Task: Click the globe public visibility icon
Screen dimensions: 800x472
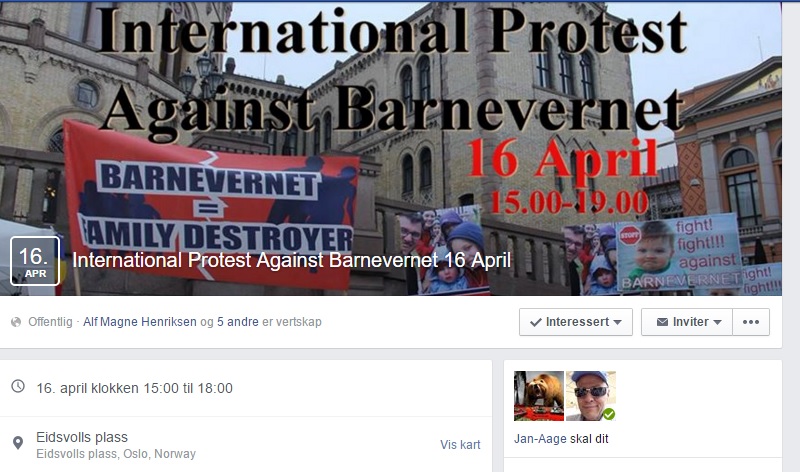Action: point(16,322)
